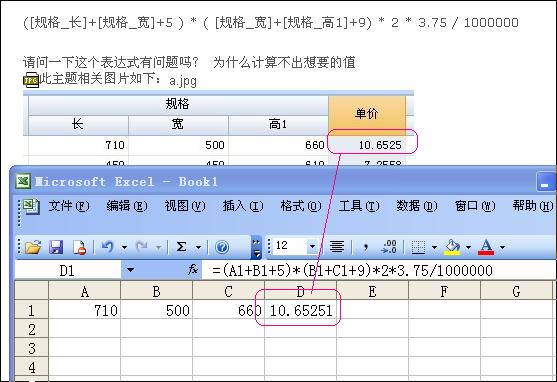557x382 pixels.
Task: Click the Redo arrow icon
Action: pos(142,247)
